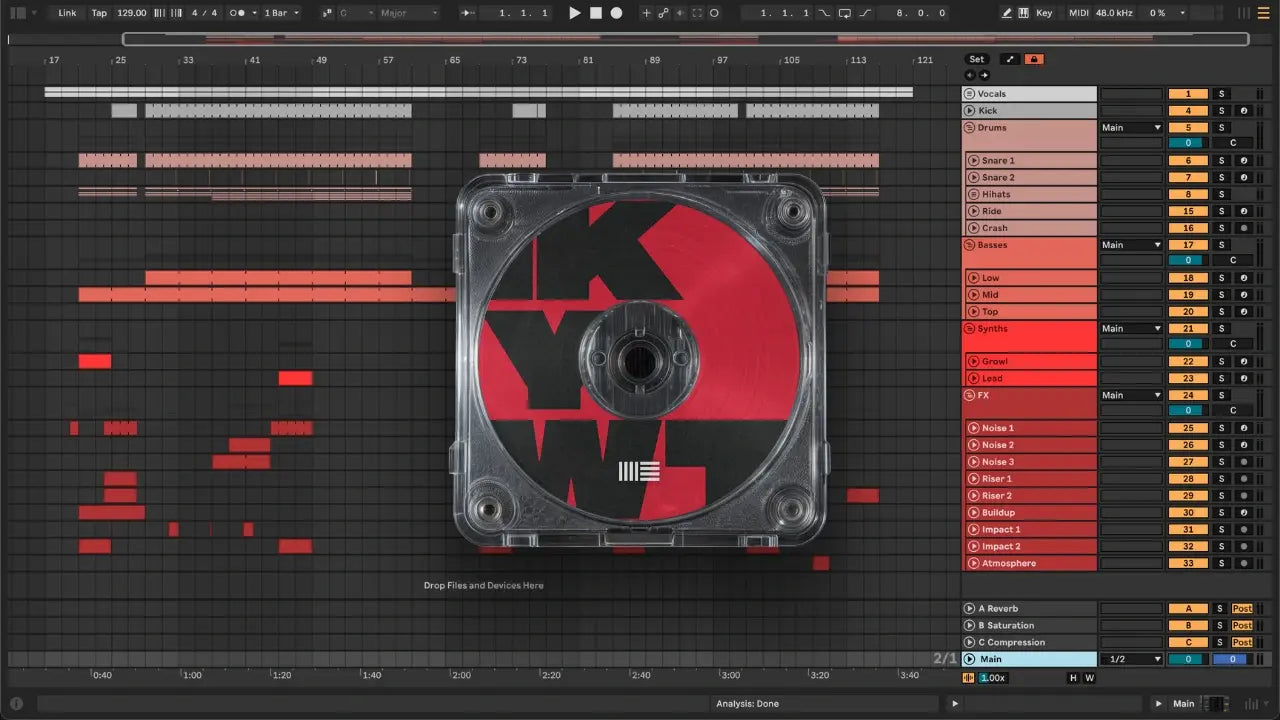Toggle the MIDI map mode button

(1078, 13)
